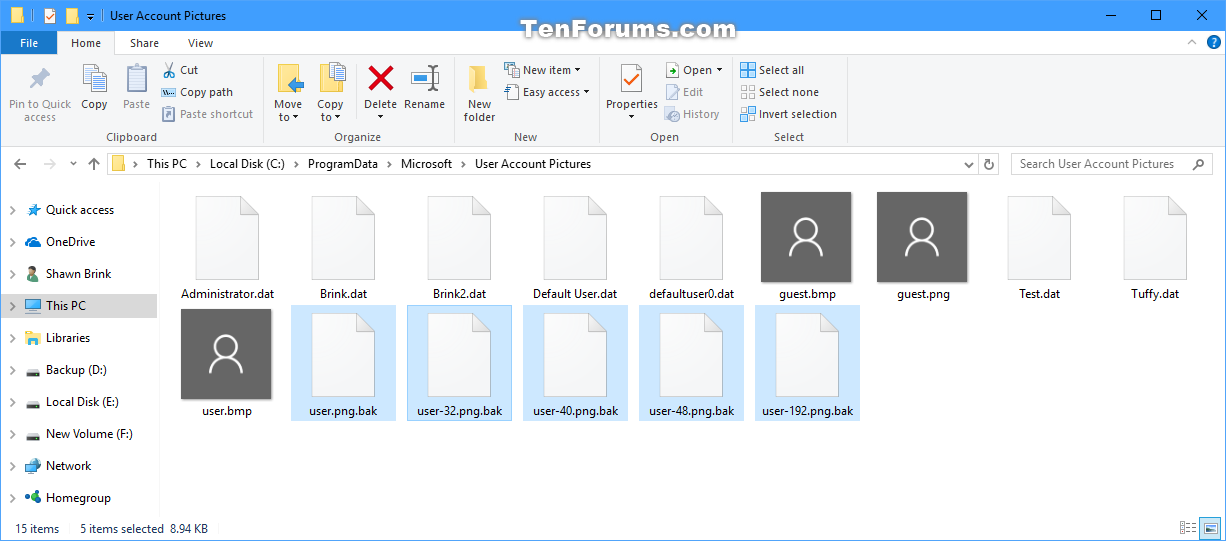Click the Forward navigation arrow
Image resolution: width=1226 pixels, height=541 pixels.
tap(49, 164)
